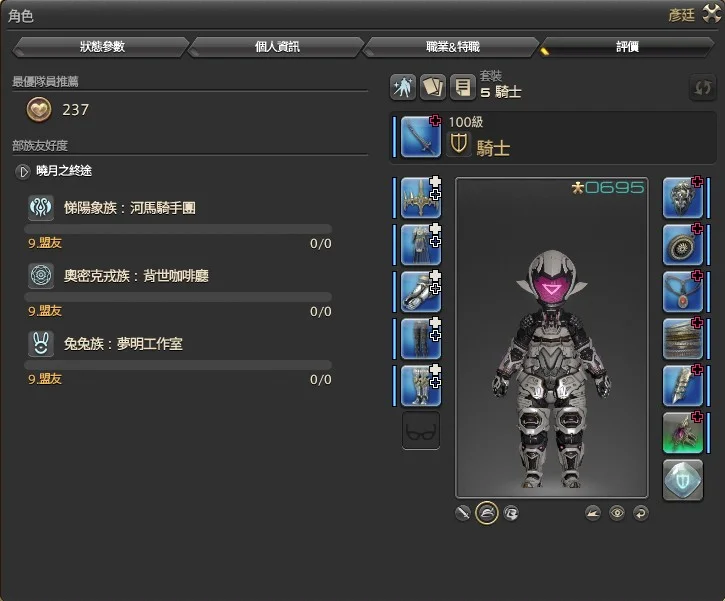Reset the character preview with return arrow

point(640,513)
